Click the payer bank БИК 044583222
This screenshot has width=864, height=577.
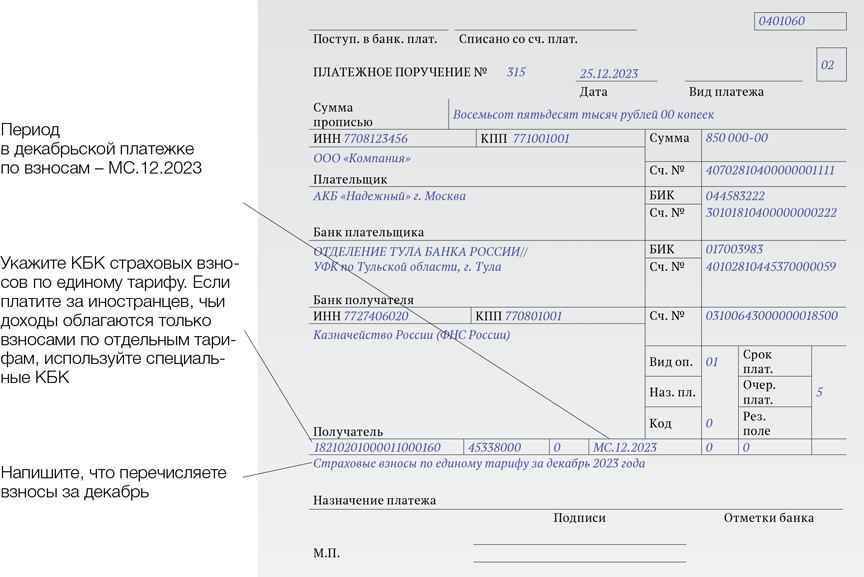click(734, 197)
